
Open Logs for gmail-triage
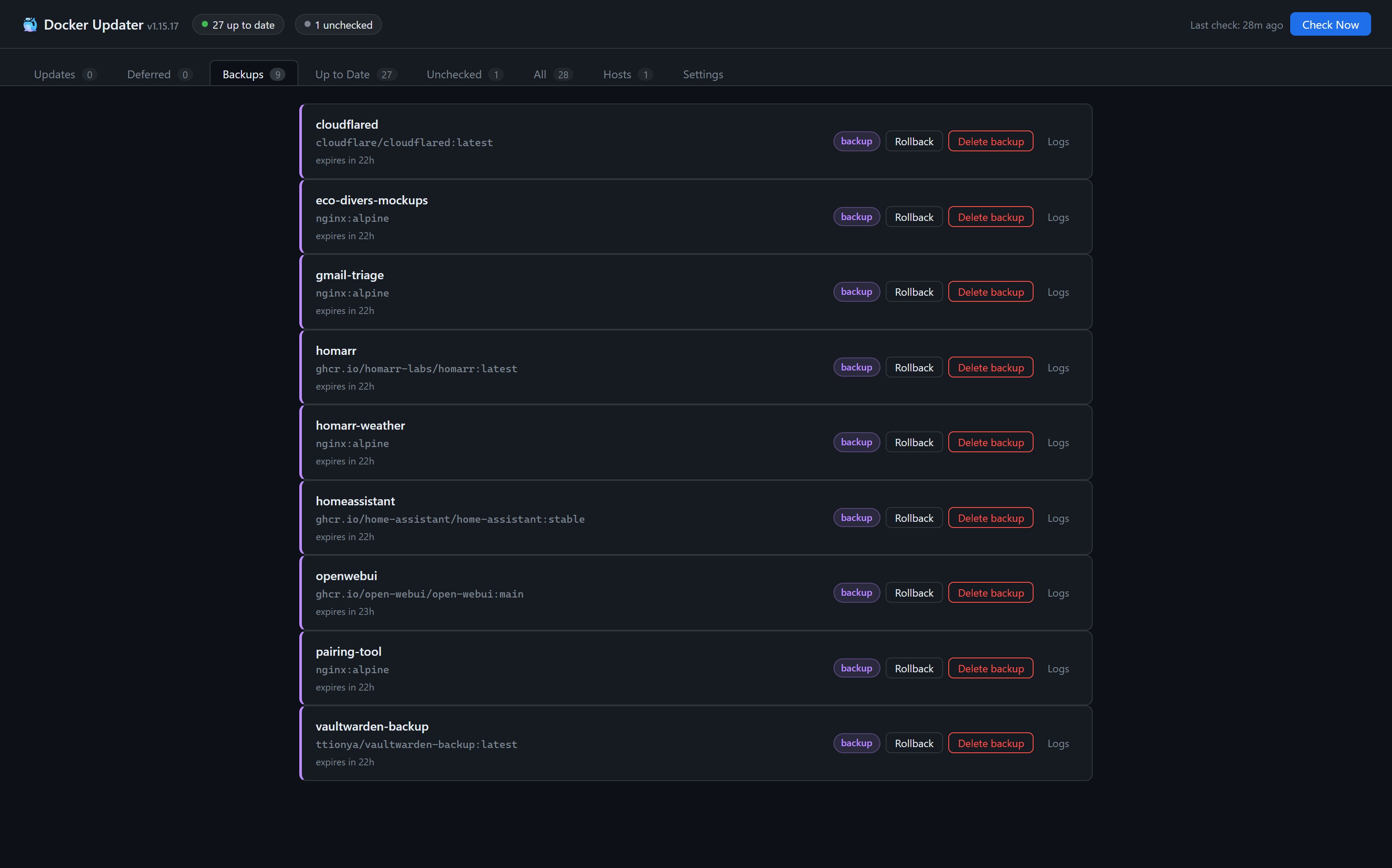coord(1058,292)
